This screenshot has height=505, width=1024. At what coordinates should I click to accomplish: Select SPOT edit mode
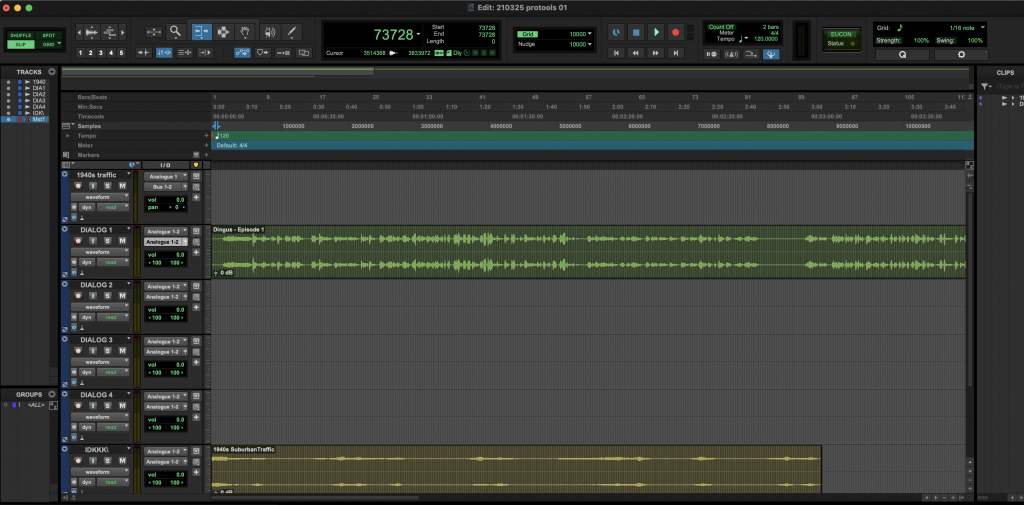pos(48,35)
